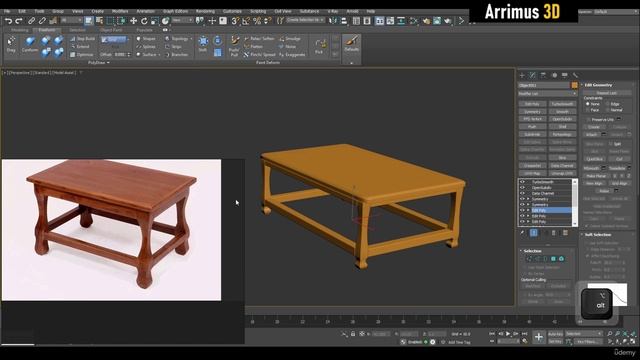Toggle the Percent Snap icon
The height and width of the screenshot is (360, 640).
click(257, 21)
